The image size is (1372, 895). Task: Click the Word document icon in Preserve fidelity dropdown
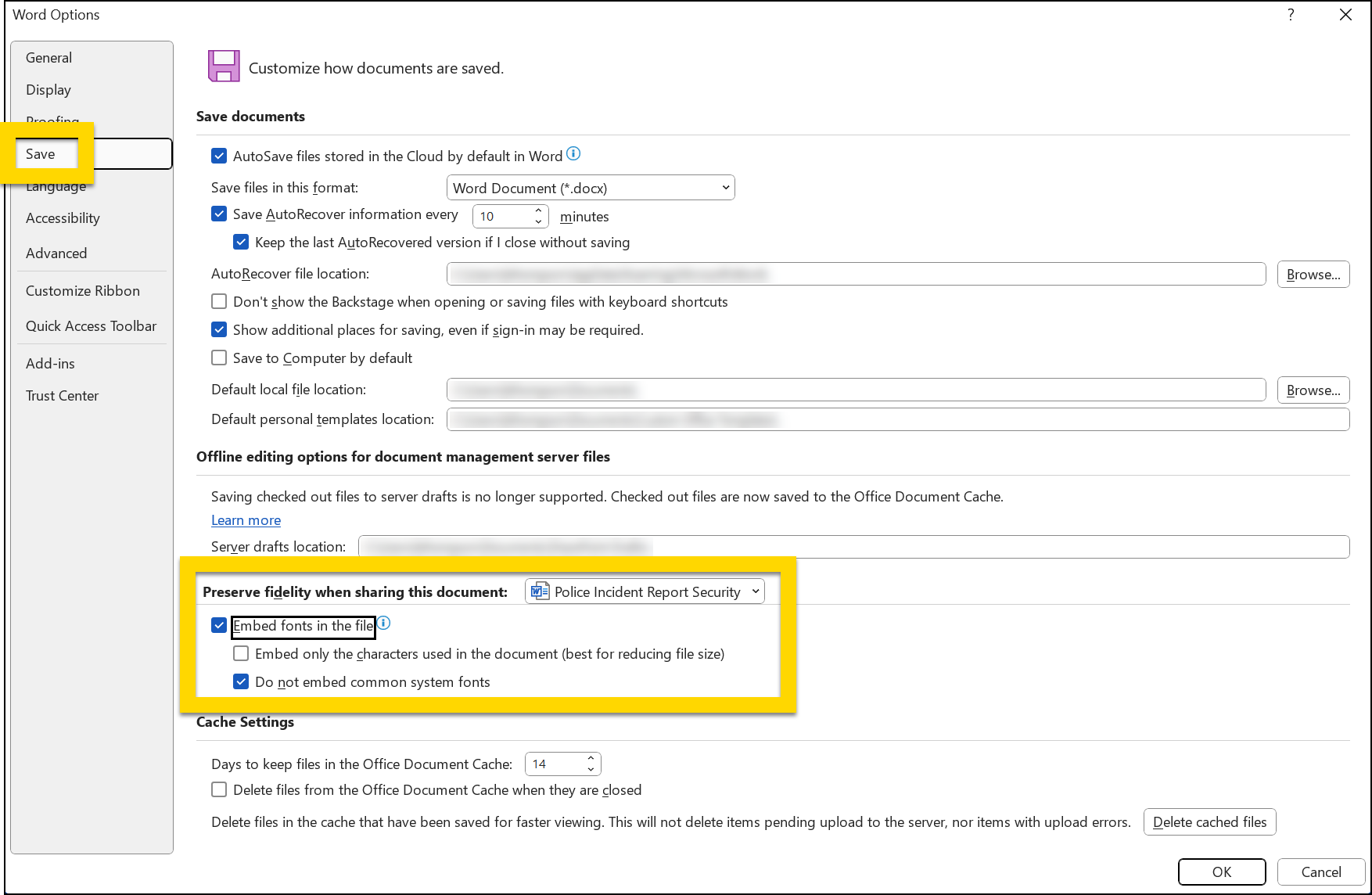click(539, 591)
